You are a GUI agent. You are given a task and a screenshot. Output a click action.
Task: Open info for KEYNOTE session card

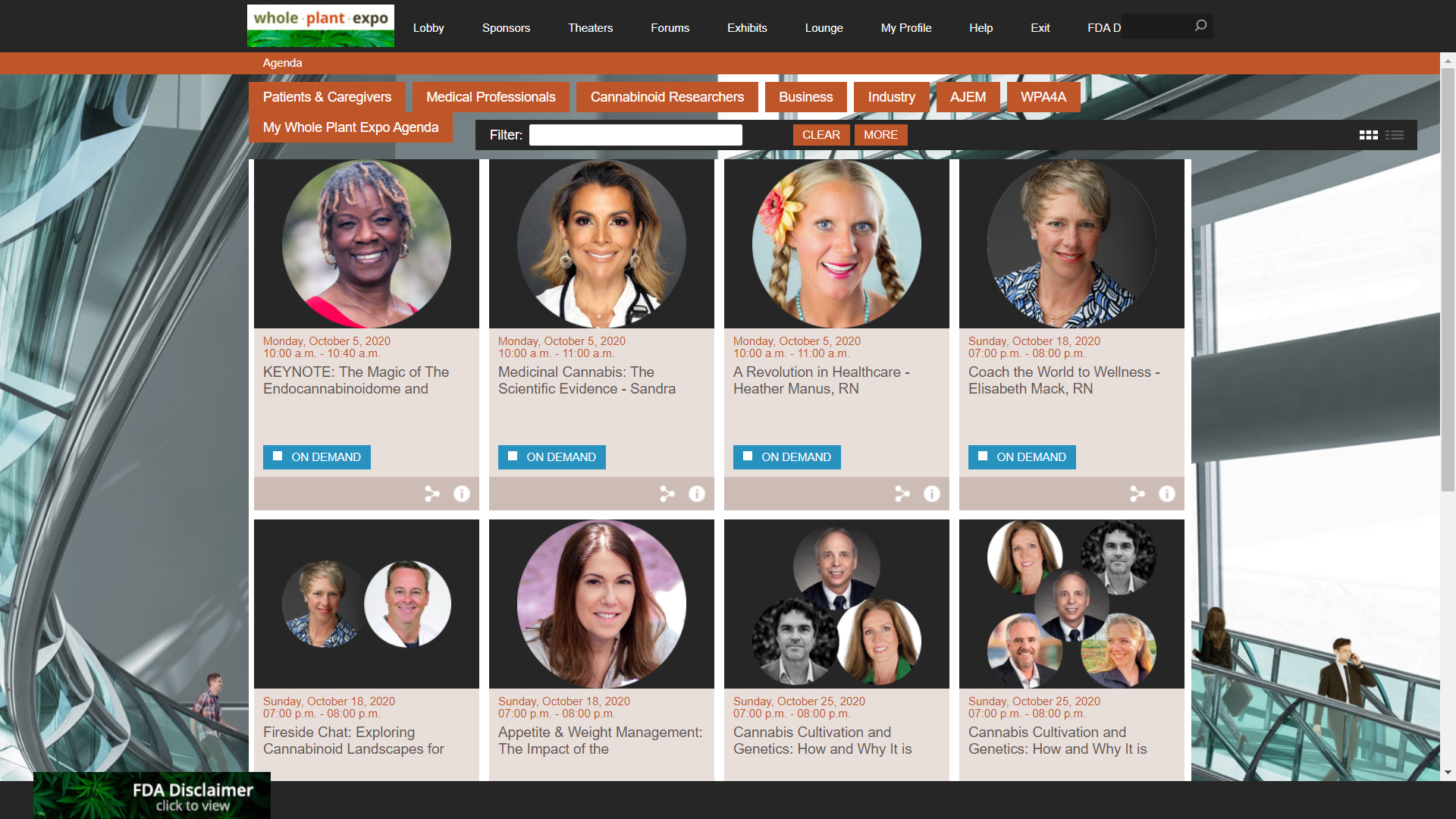(x=462, y=494)
